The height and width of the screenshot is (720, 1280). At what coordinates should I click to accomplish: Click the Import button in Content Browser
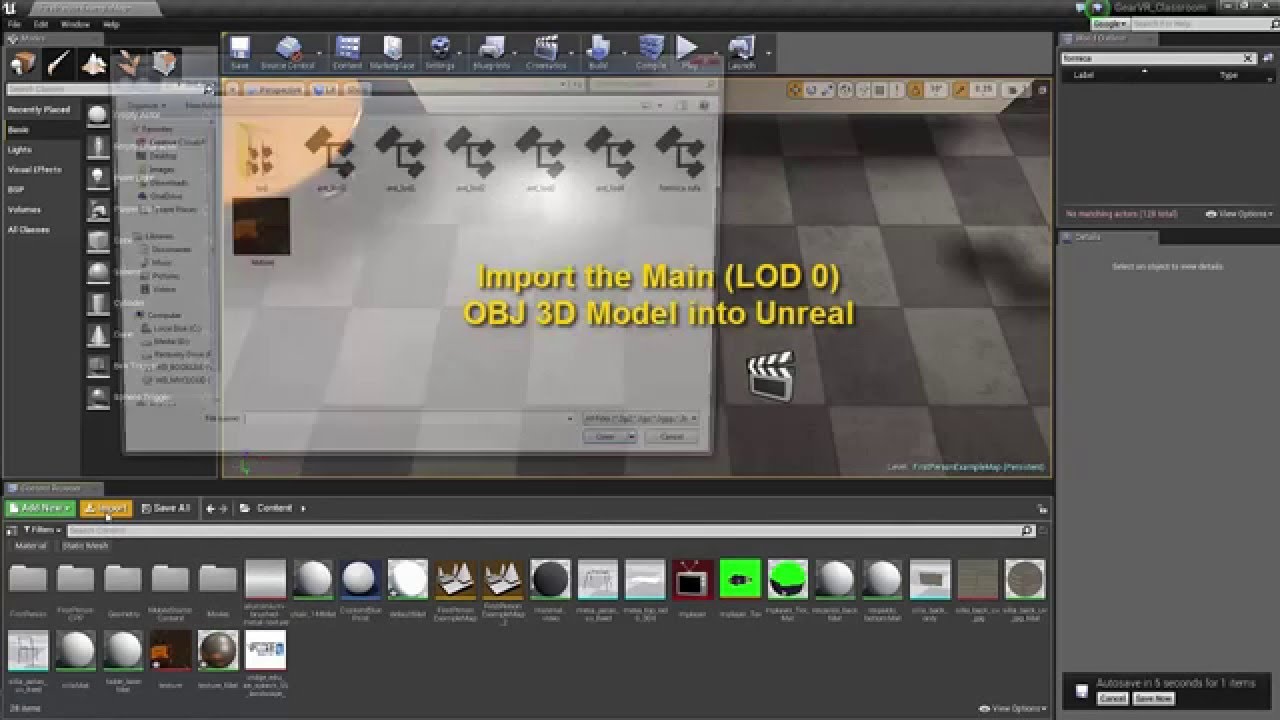coord(106,508)
